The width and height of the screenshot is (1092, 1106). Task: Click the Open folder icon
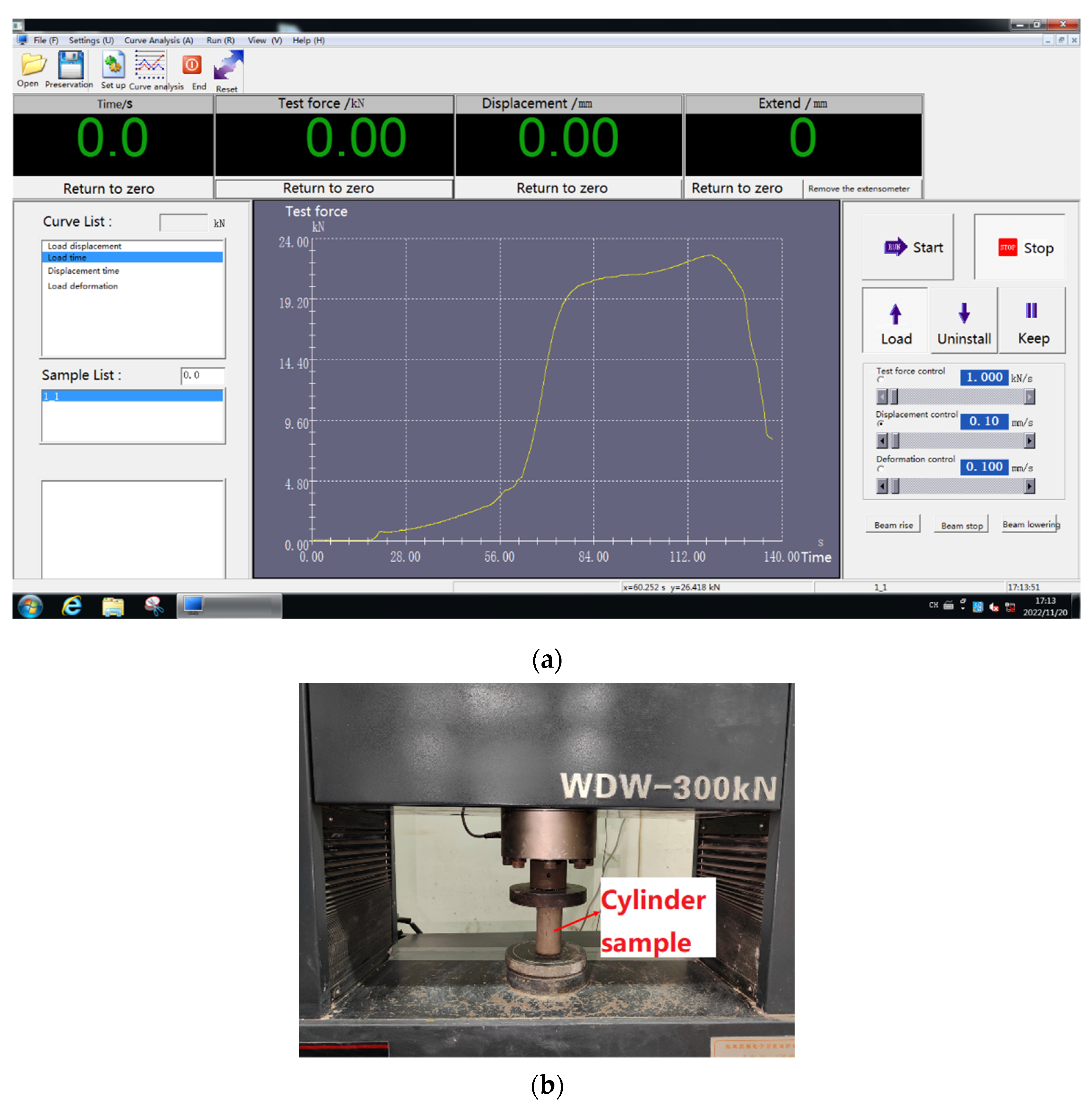pos(33,65)
